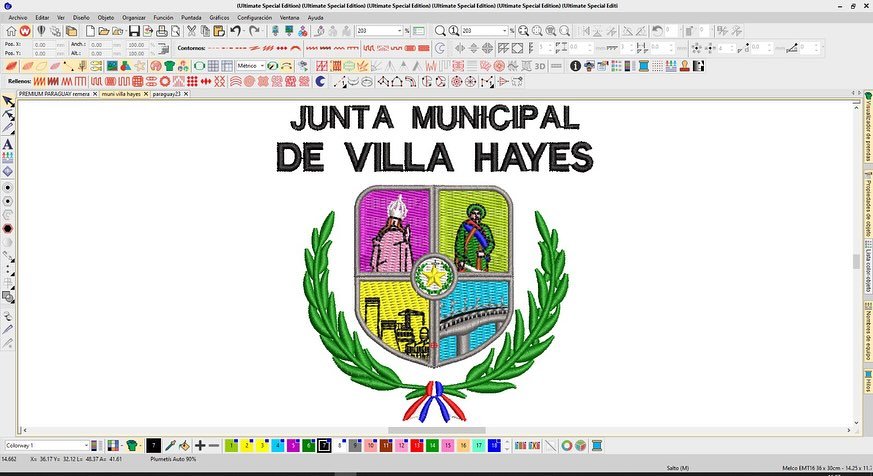
Task: Click the red W Wilcom icon
Action: (x=24, y=31)
